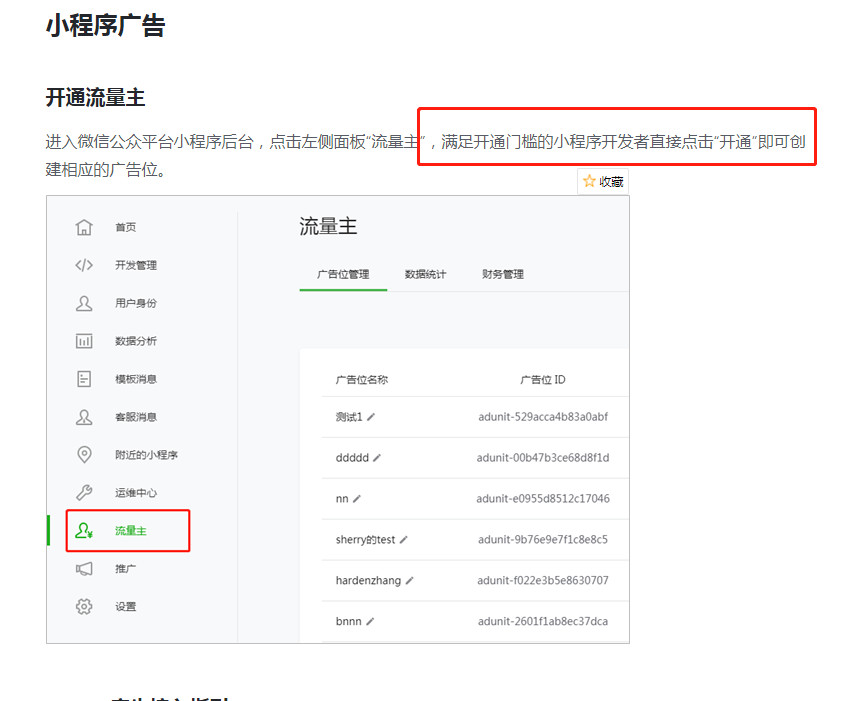Open 开发管理 menu item
The width and height of the screenshot is (862, 701).
[136, 265]
